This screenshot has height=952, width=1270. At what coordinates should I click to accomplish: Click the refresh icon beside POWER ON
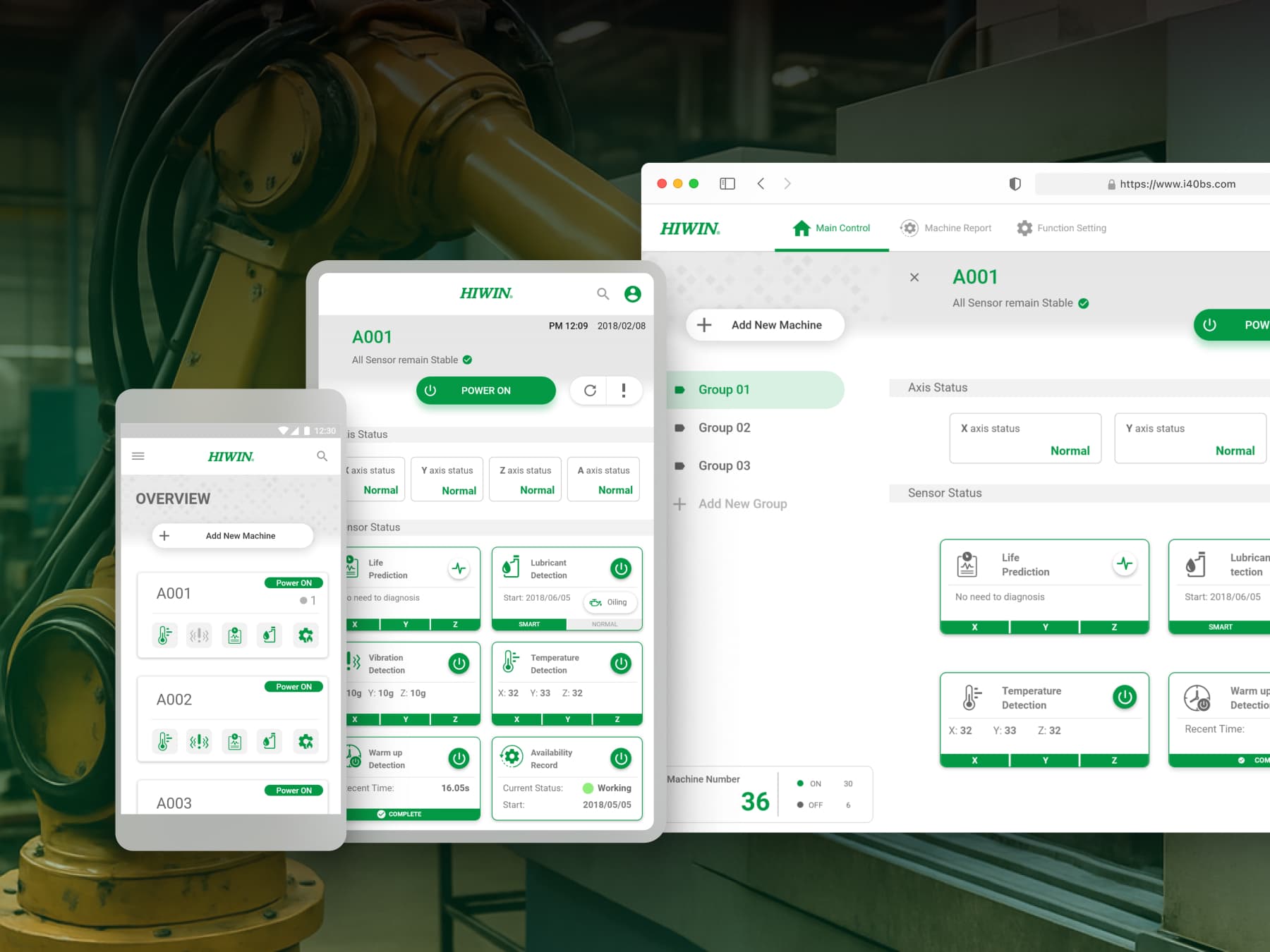coord(590,391)
